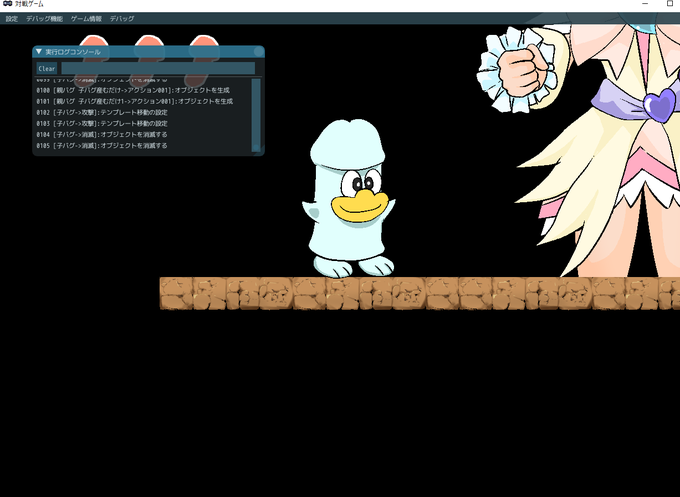The image size is (680, 497).
Task: Click the clenched fist of the large character
Action: (x=523, y=71)
